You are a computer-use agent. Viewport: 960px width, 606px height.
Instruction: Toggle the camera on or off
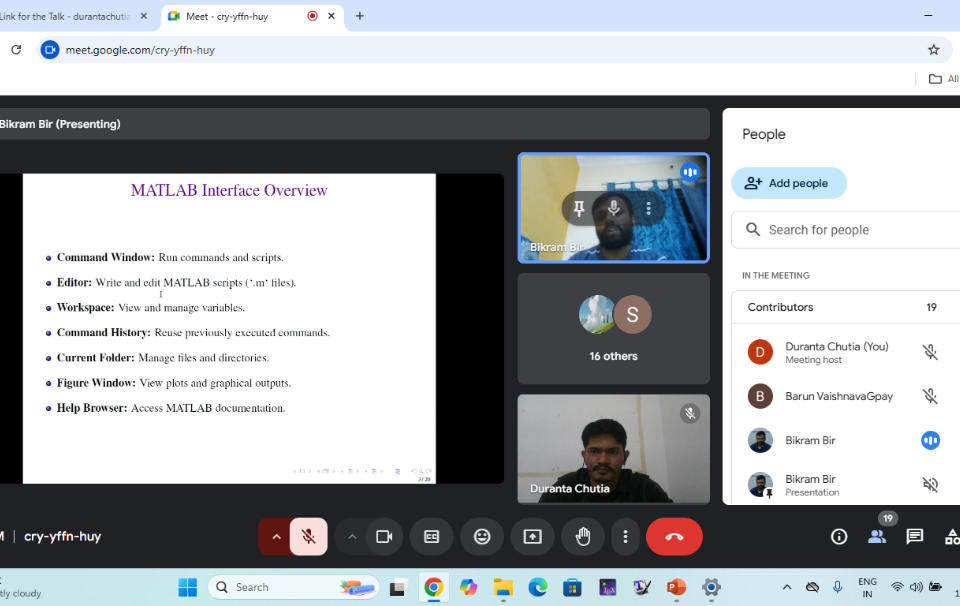coord(384,537)
